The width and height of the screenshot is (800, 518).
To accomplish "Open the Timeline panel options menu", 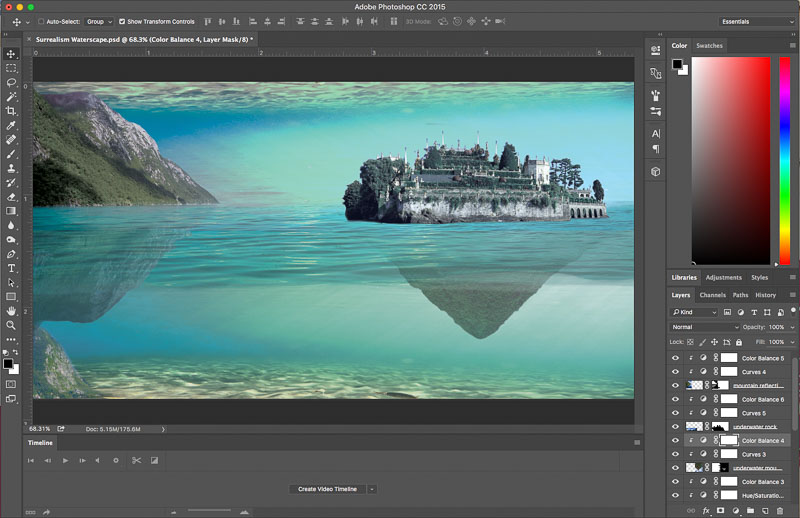I will (x=637, y=442).
